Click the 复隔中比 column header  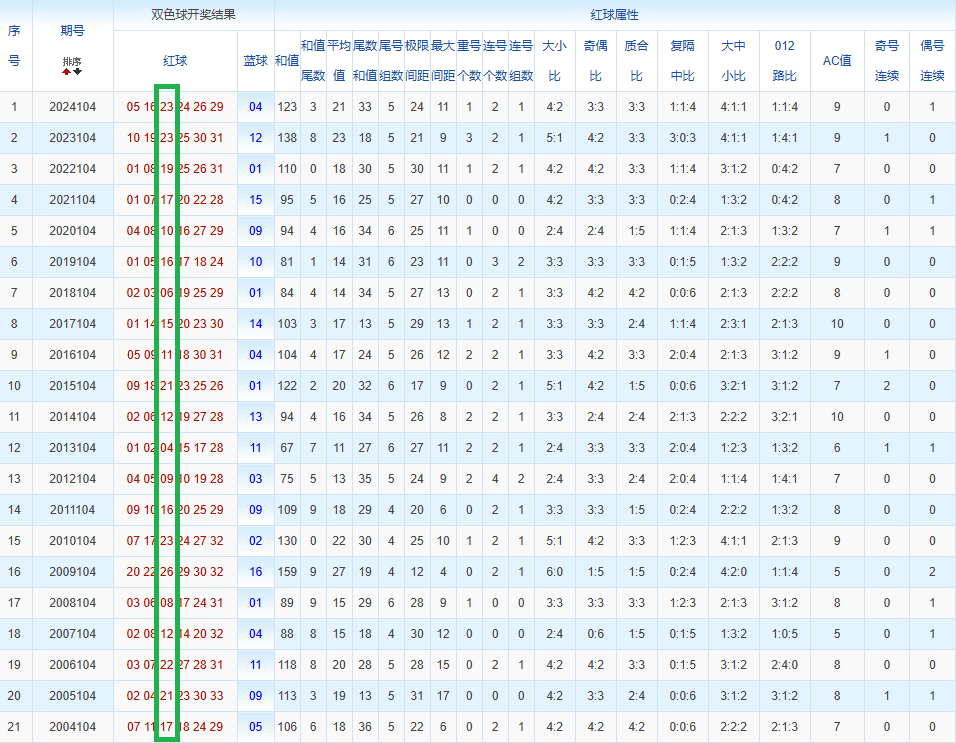[683, 61]
